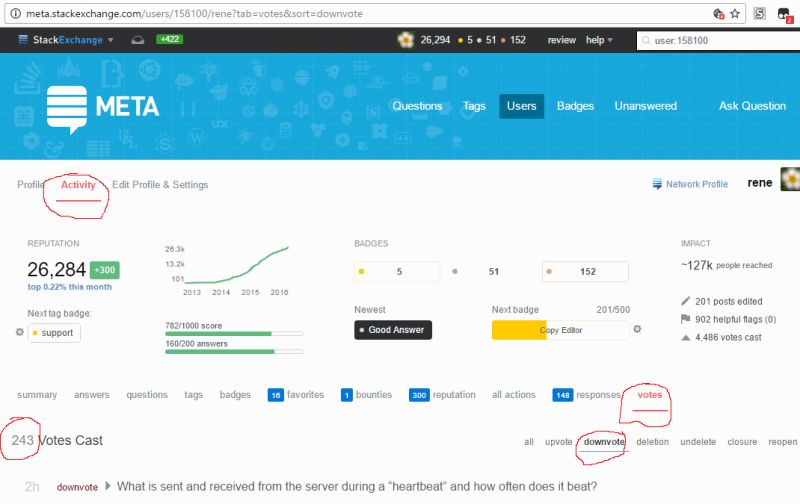
Task: Open the summary sub-tab
Action: (x=37, y=394)
